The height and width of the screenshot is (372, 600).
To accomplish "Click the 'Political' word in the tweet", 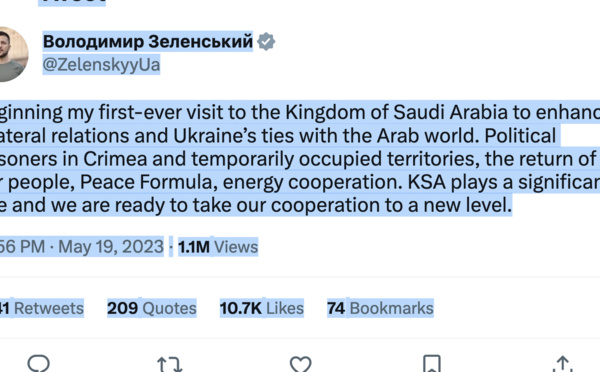I will tap(520, 135).
